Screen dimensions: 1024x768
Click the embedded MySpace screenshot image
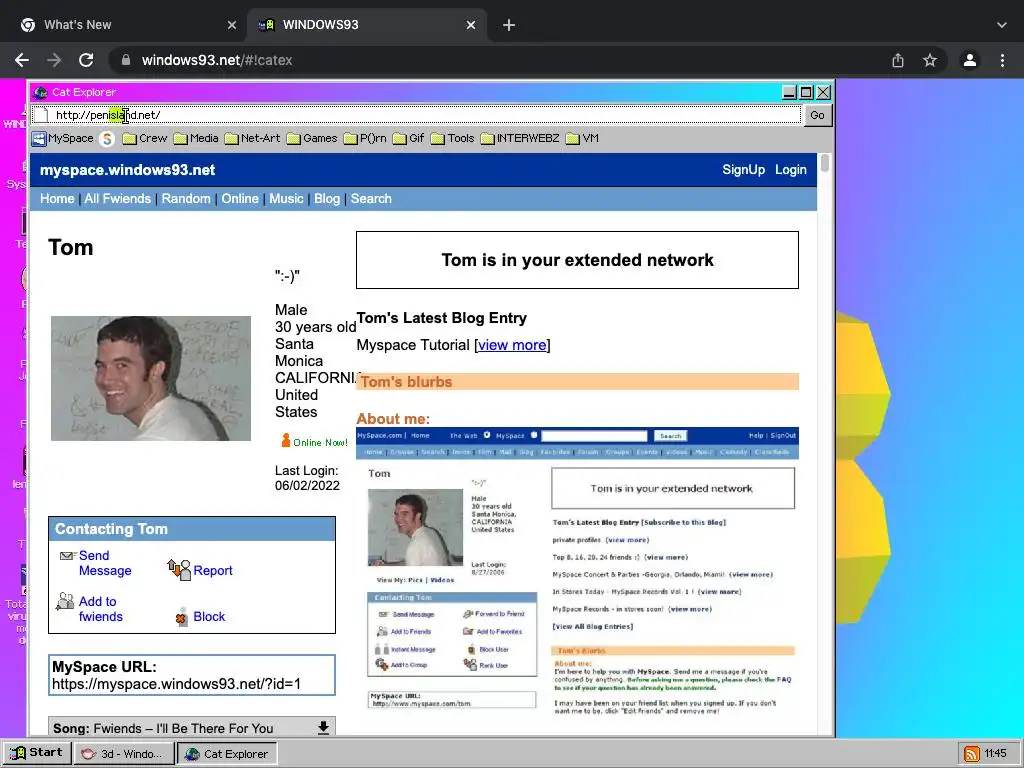[577, 575]
